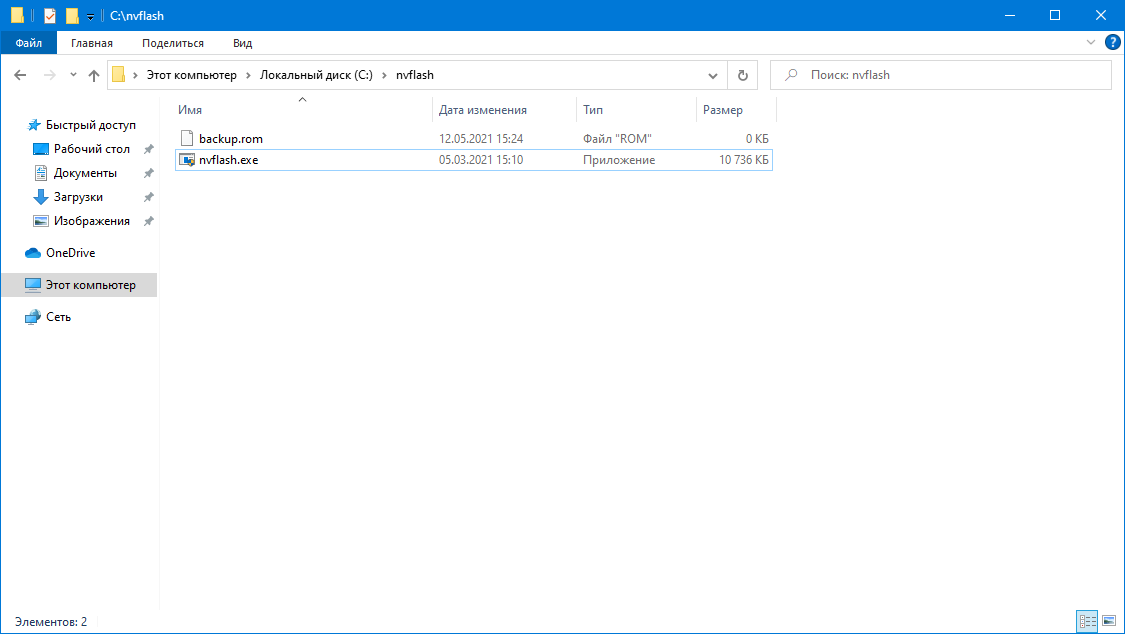
Task: Click the folder icon in address bar
Action: [x=118, y=75]
